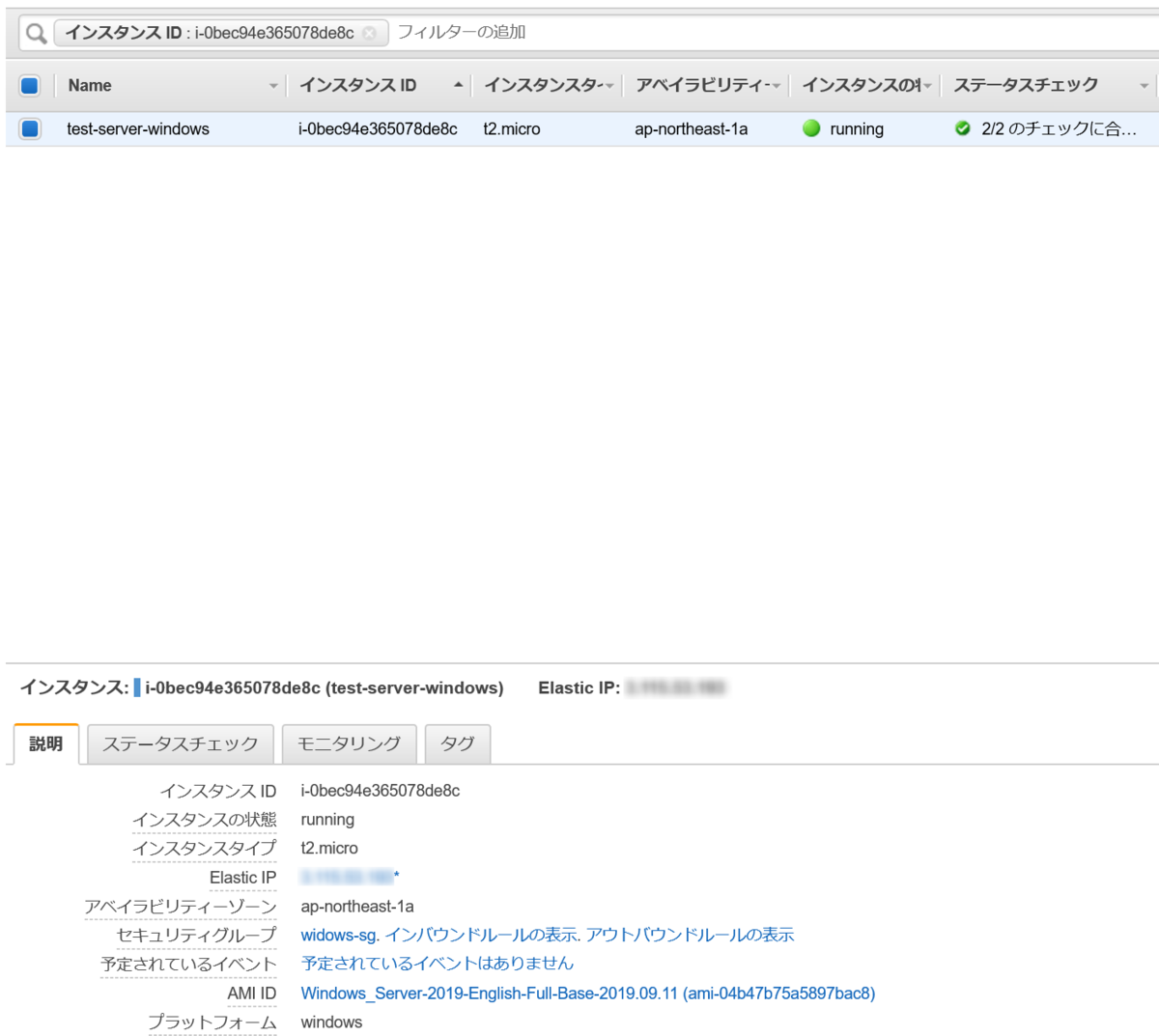Open the Name column sort dropdown
The width and height of the screenshot is (1159, 1036).
click(271, 85)
